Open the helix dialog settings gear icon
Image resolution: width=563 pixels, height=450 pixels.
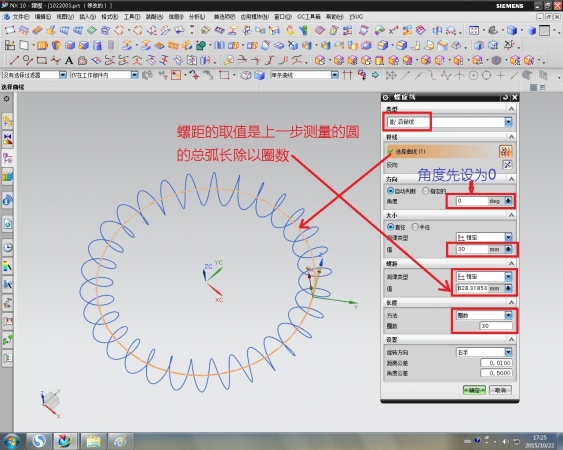pyautogui.click(x=385, y=97)
